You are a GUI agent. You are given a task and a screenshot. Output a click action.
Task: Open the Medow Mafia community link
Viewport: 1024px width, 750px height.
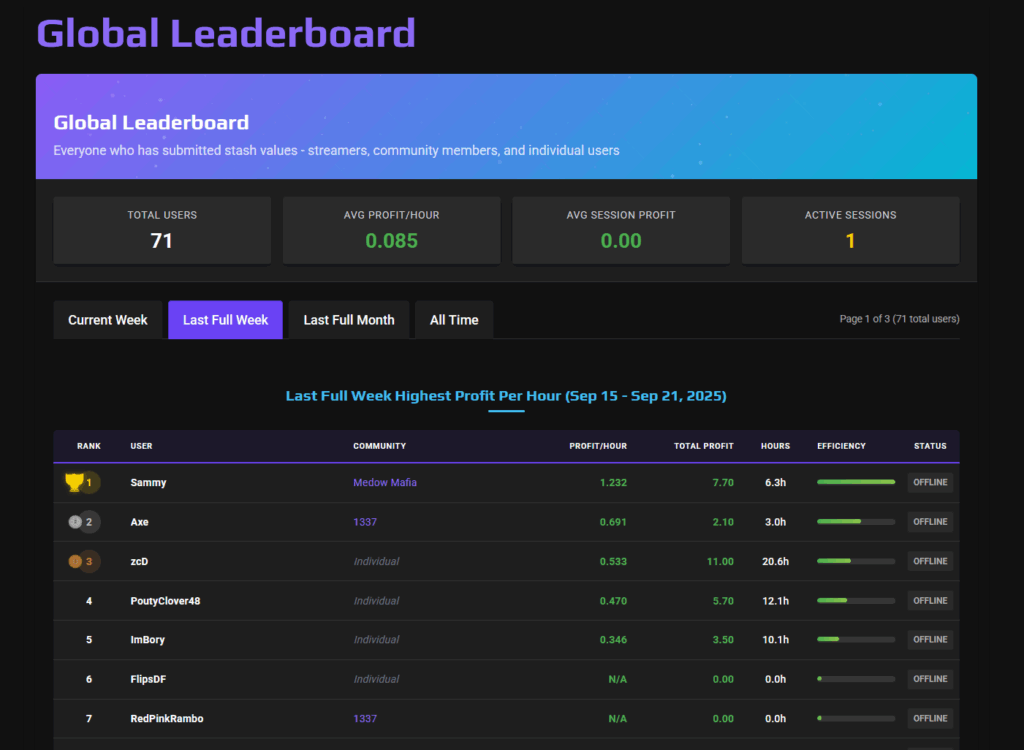click(x=385, y=483)
